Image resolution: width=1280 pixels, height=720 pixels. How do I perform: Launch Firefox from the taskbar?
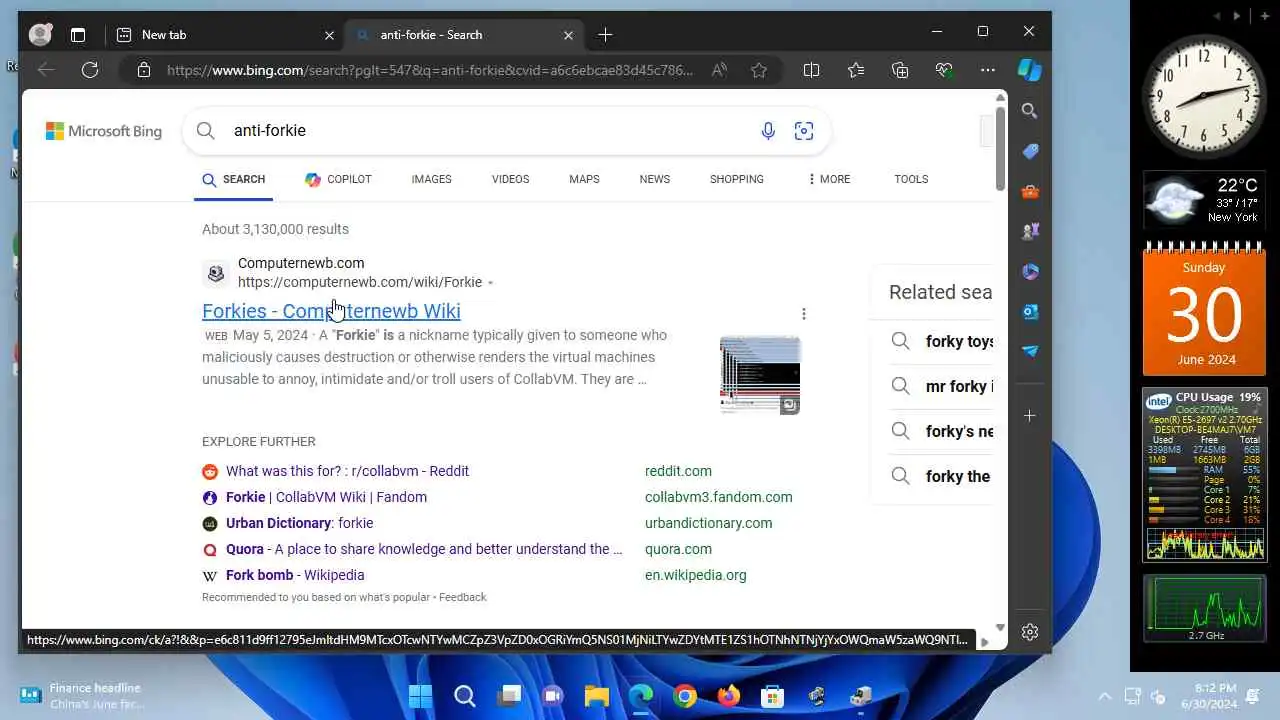click(729, 696)
